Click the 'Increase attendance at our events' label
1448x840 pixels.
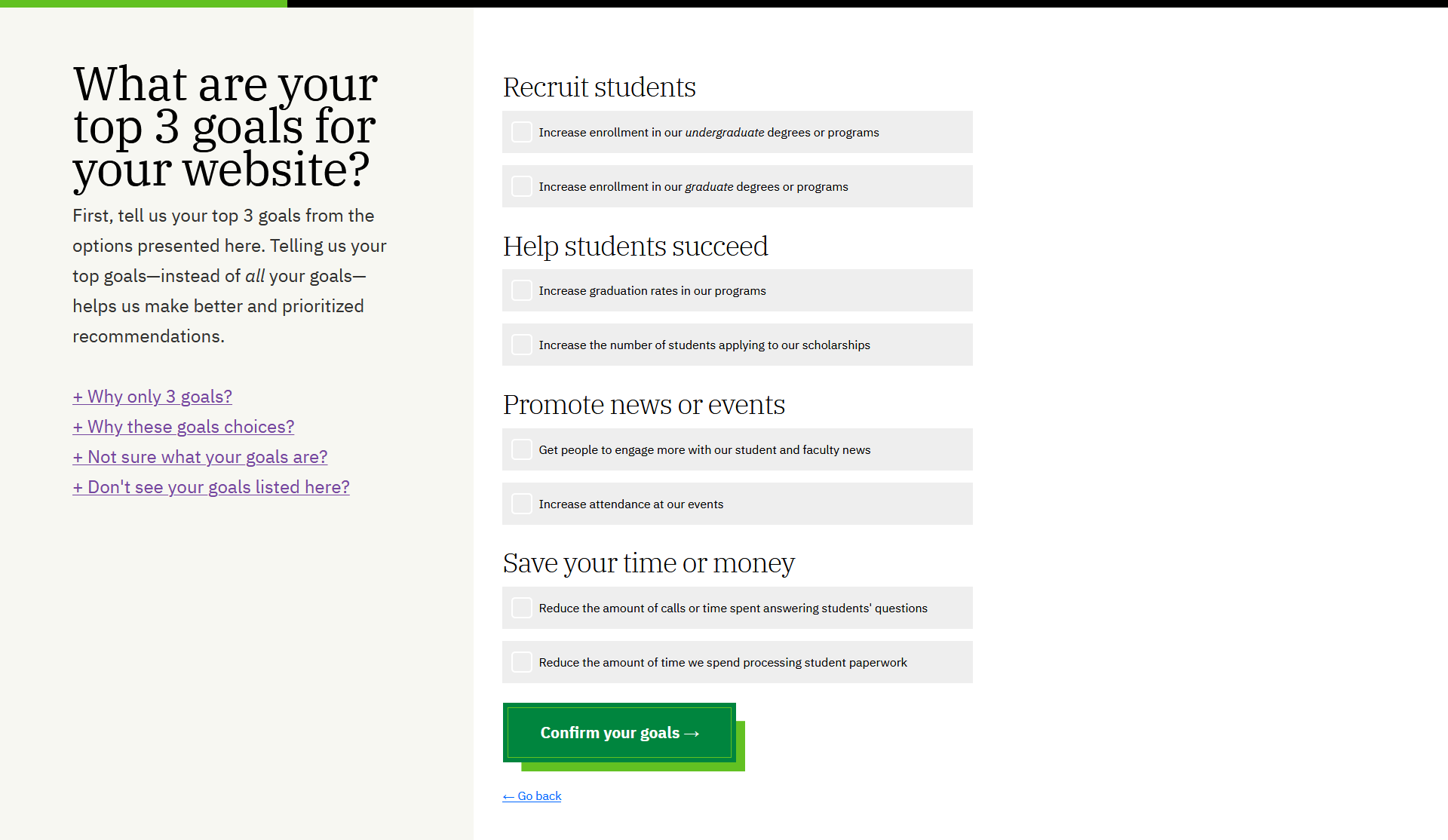point(630,504)
